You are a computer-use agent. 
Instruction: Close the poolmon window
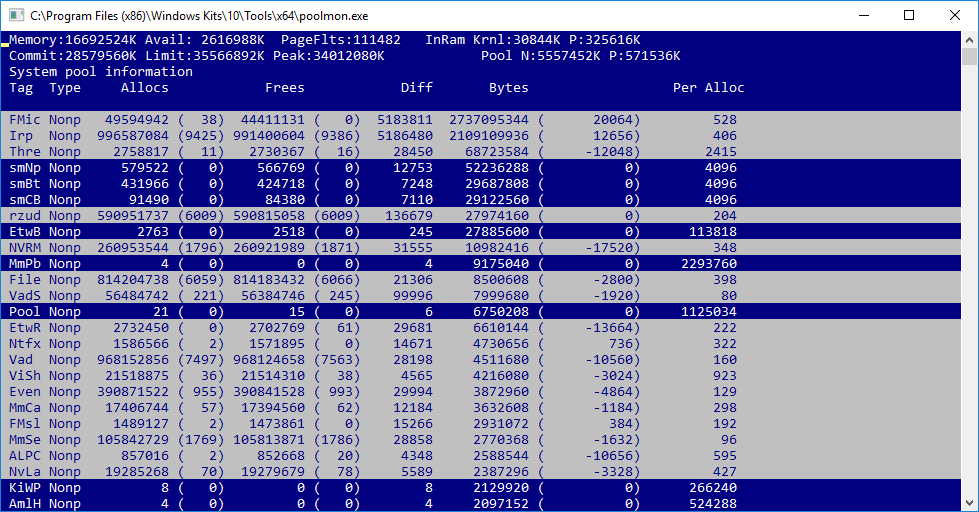coord(955,15)
